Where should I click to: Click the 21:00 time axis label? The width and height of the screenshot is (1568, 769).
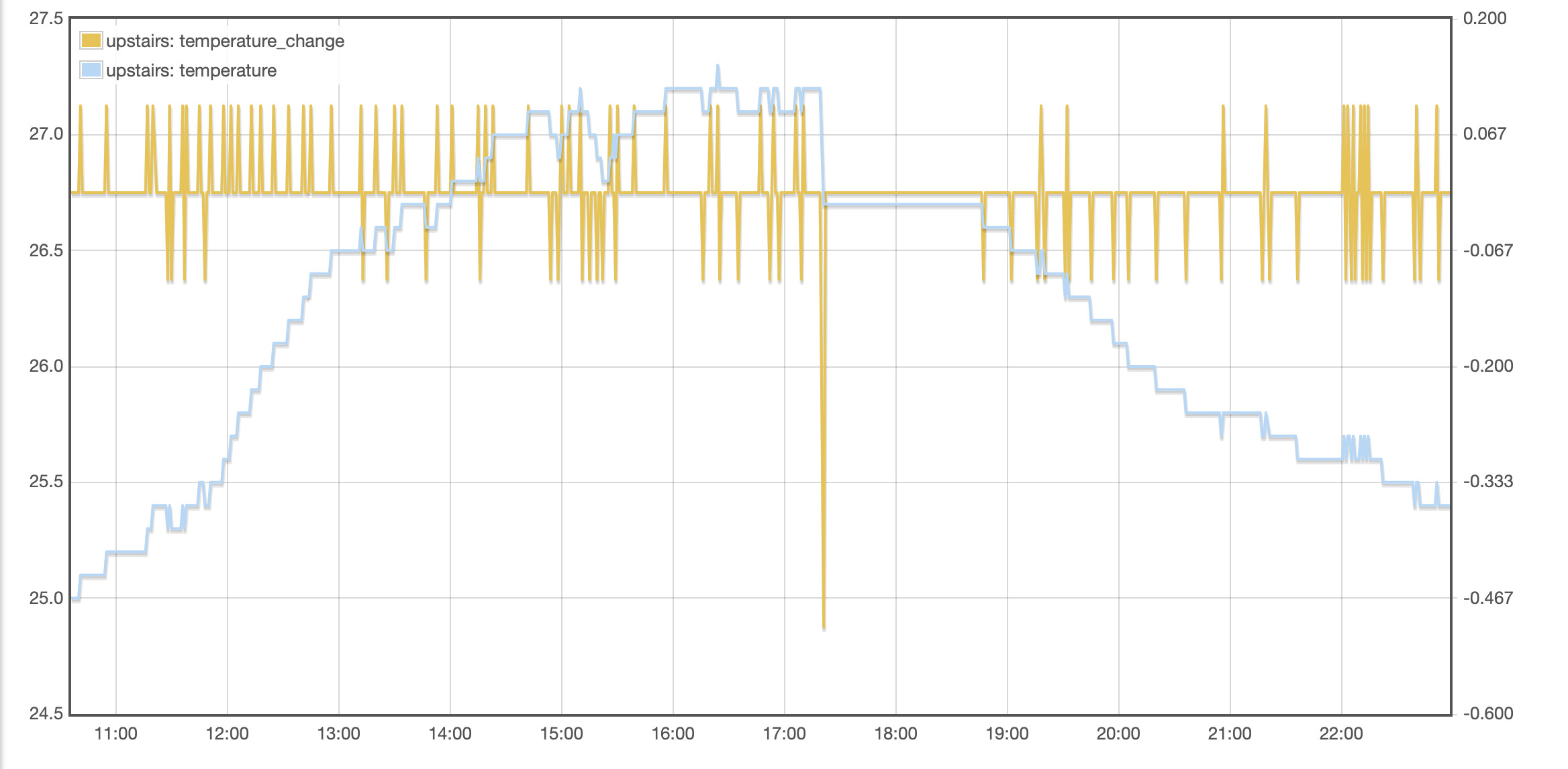pyautogui.click(x=1230, y=734)
